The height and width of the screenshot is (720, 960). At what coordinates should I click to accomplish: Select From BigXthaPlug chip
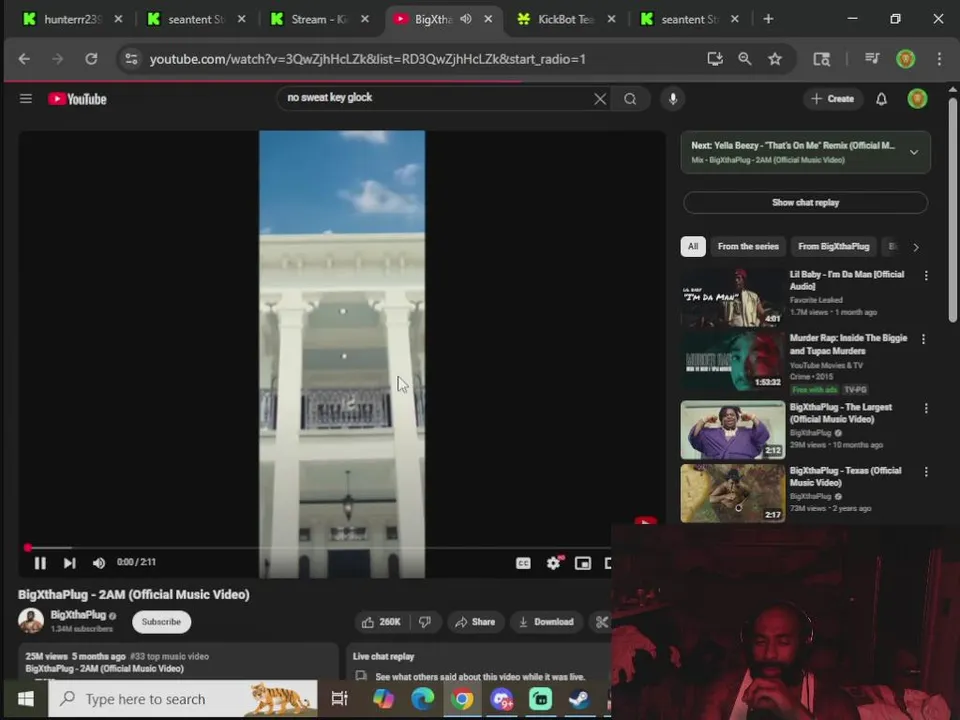[834, 247]
